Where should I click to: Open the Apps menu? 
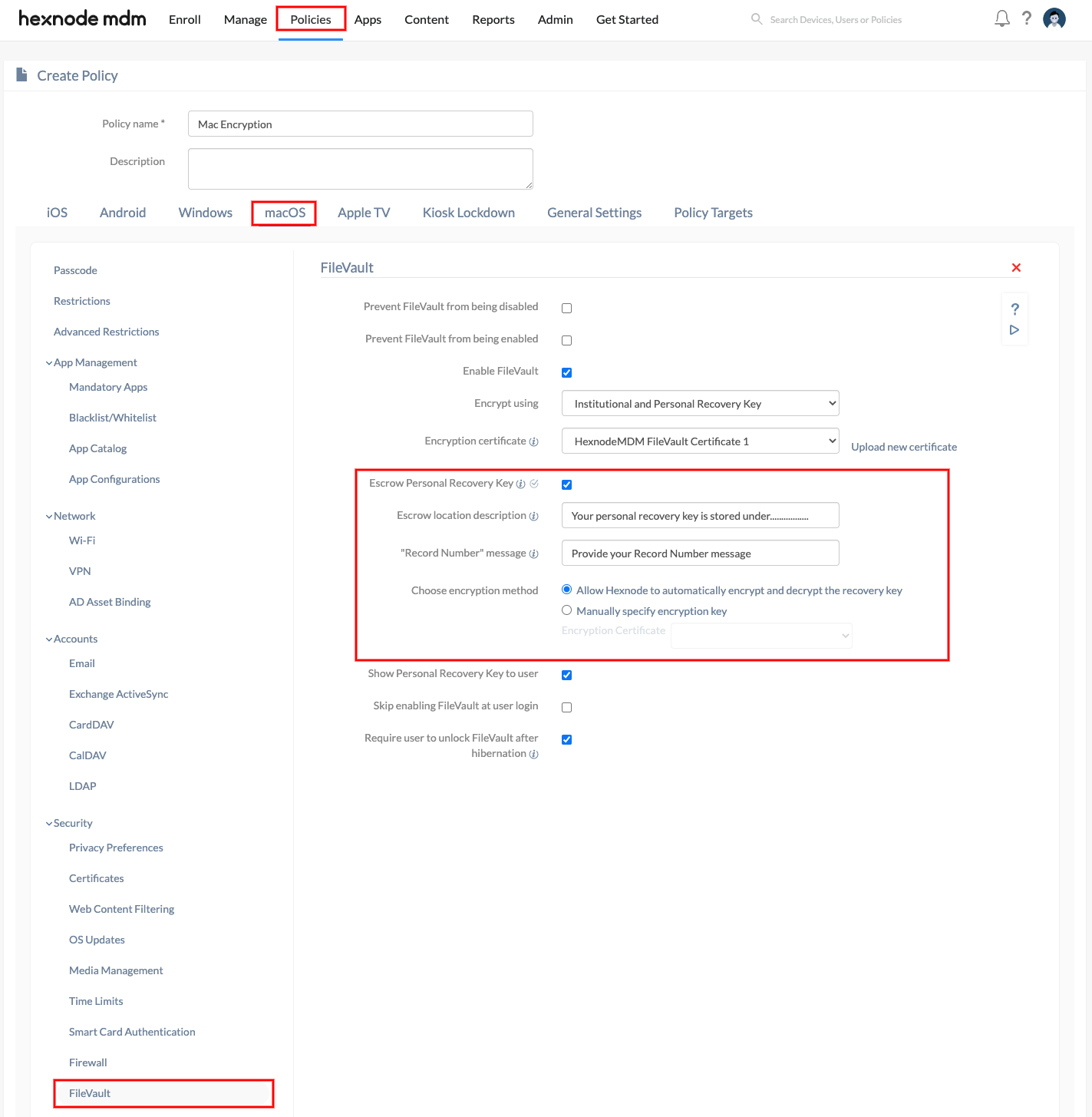pos(368,19)
